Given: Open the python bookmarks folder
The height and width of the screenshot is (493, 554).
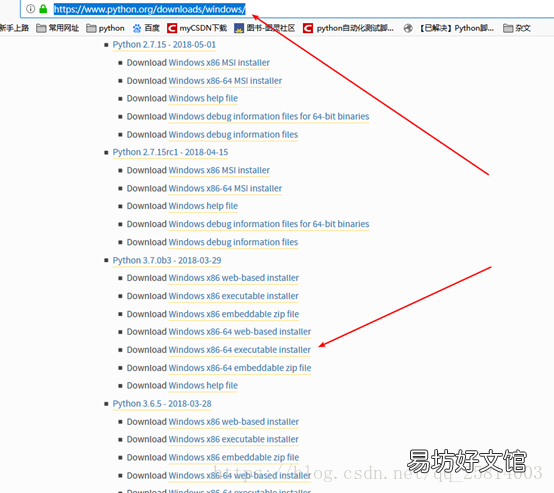Looking at the screenshot, I should pos(105,28).
